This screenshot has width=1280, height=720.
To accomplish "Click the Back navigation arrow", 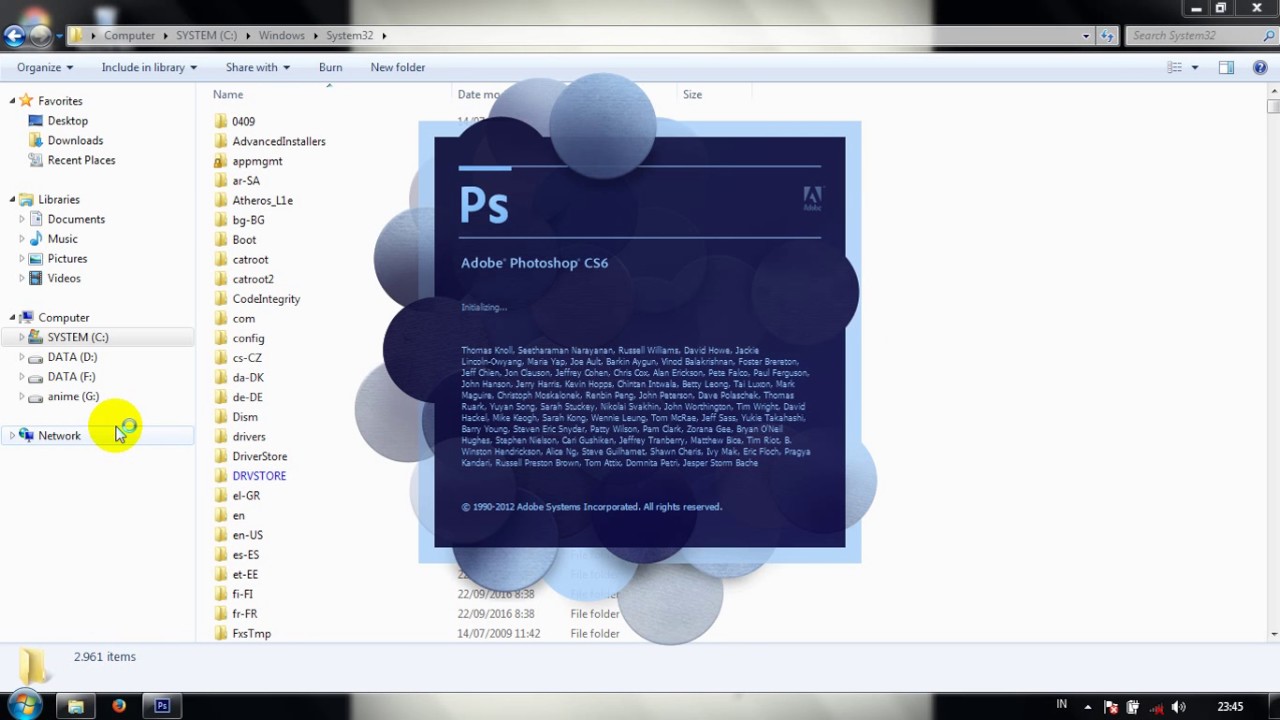I will point(13,36).
